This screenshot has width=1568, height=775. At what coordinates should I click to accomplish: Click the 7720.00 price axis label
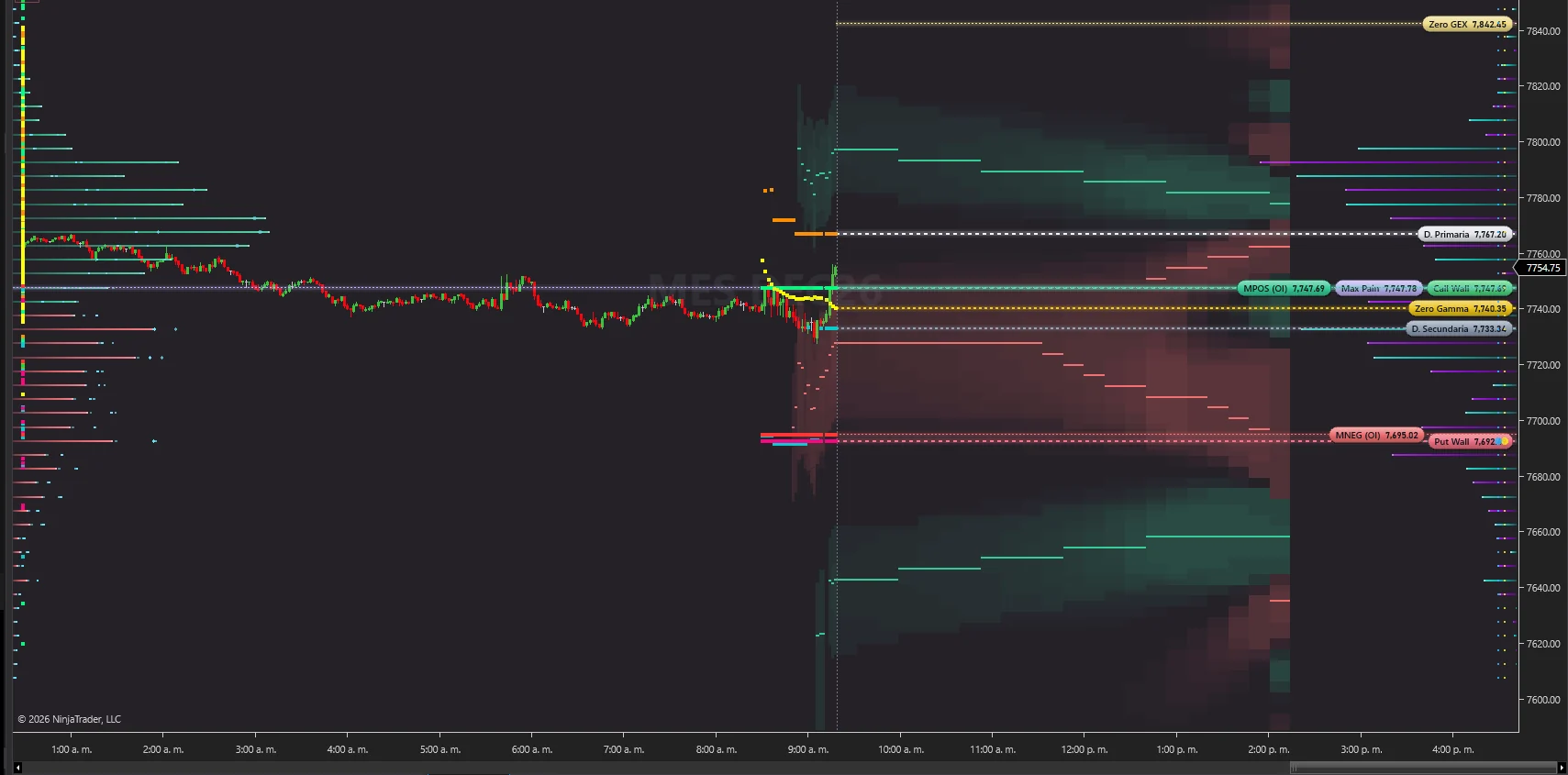click(x=1542, y=365)
